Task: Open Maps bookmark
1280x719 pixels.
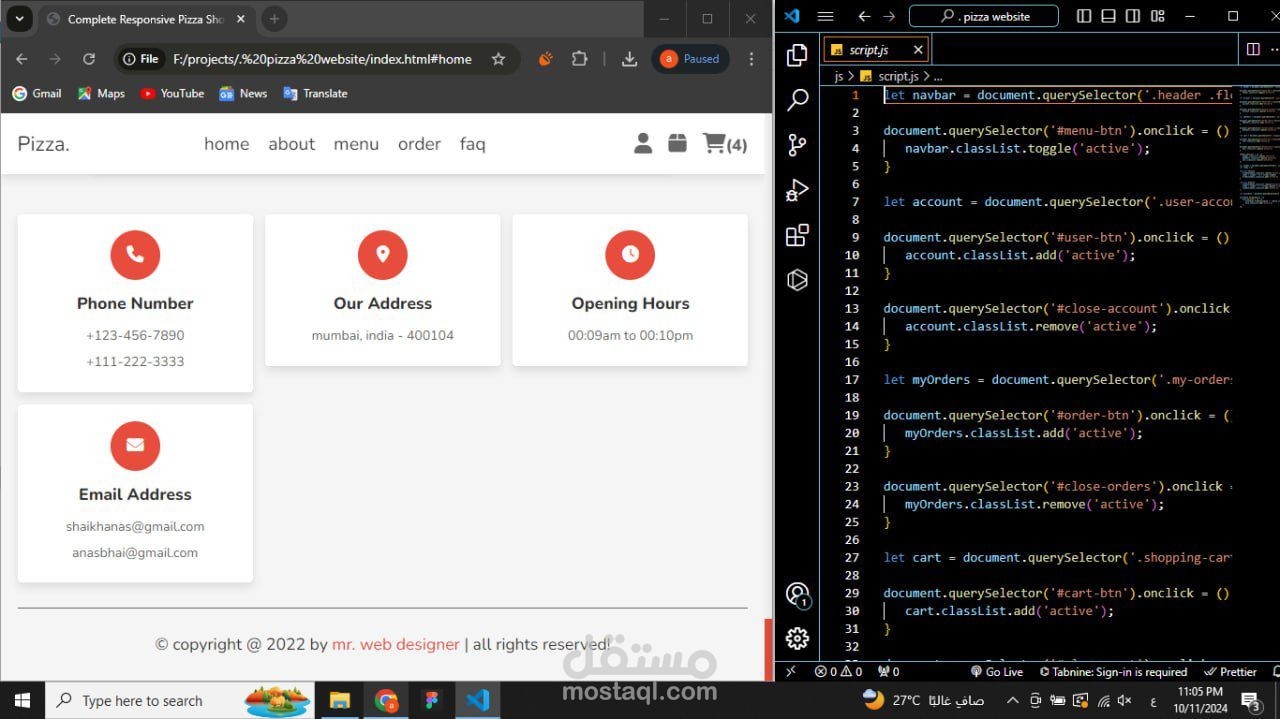Action: tap(101, 93)
